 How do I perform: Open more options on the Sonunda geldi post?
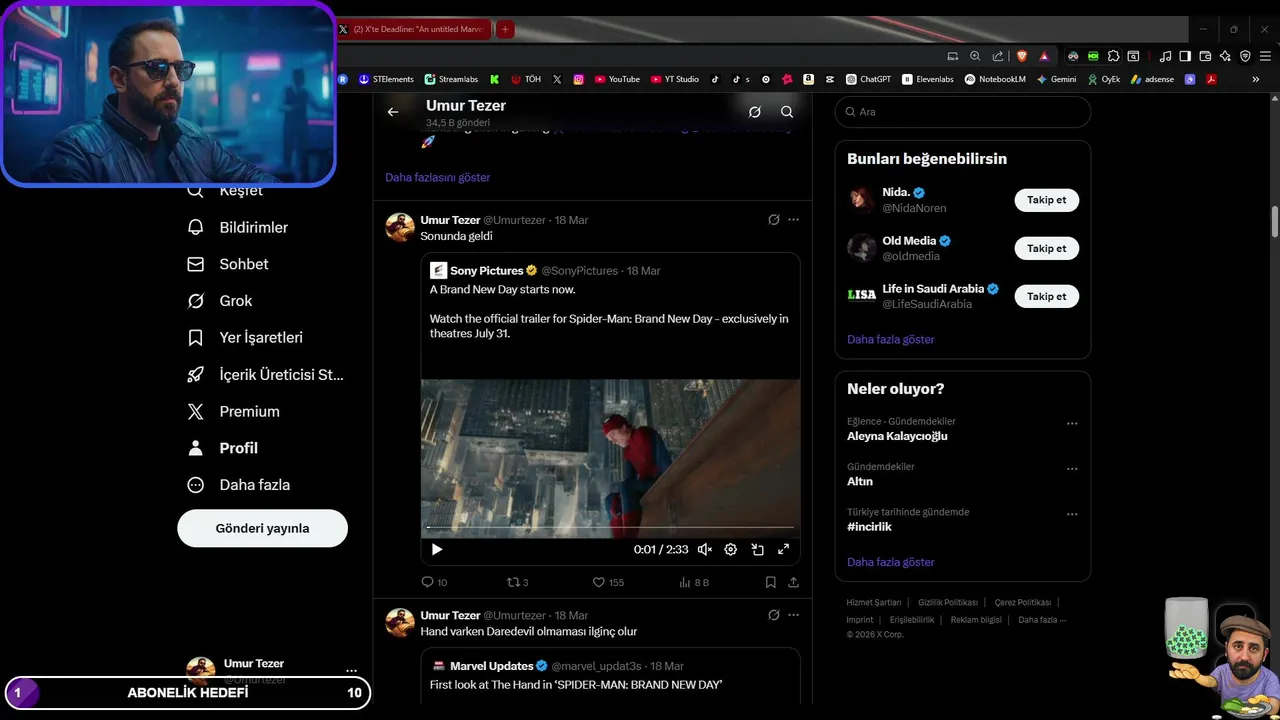793,219
